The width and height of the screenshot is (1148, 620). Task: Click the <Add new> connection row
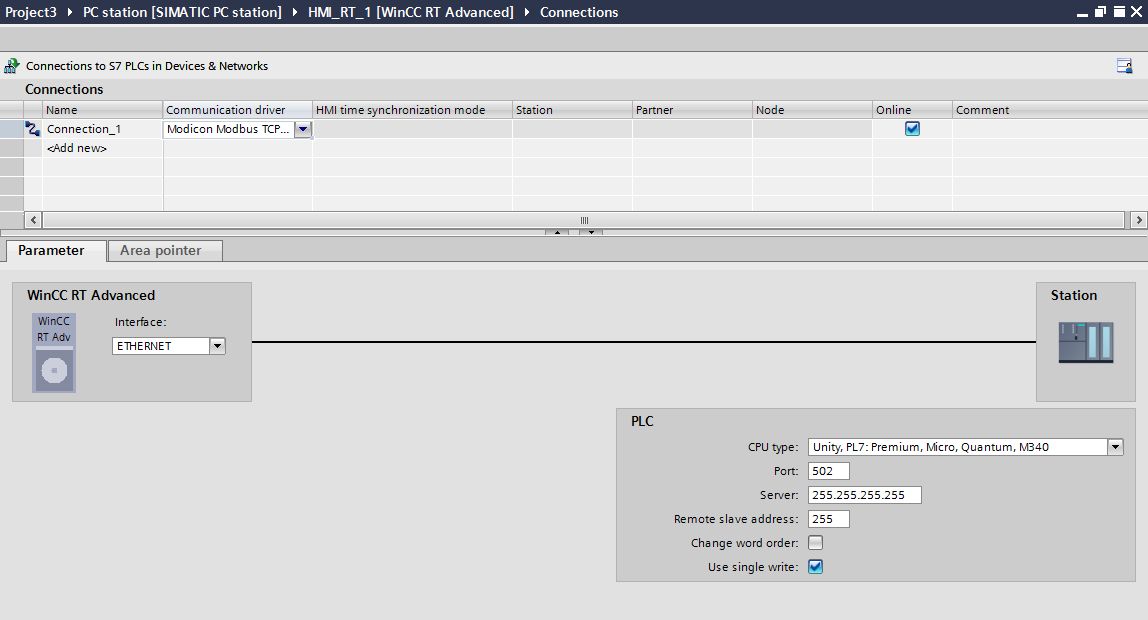click(77, 148)
